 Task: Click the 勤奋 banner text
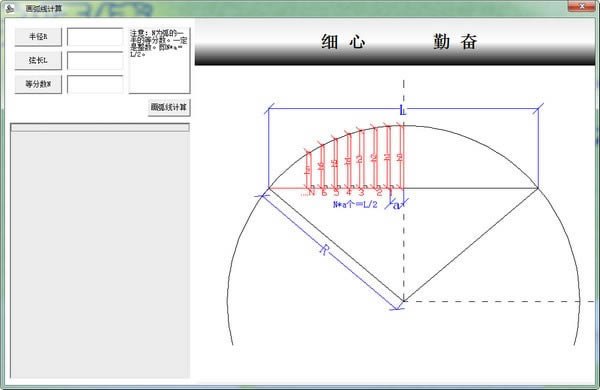coord(455,41)
